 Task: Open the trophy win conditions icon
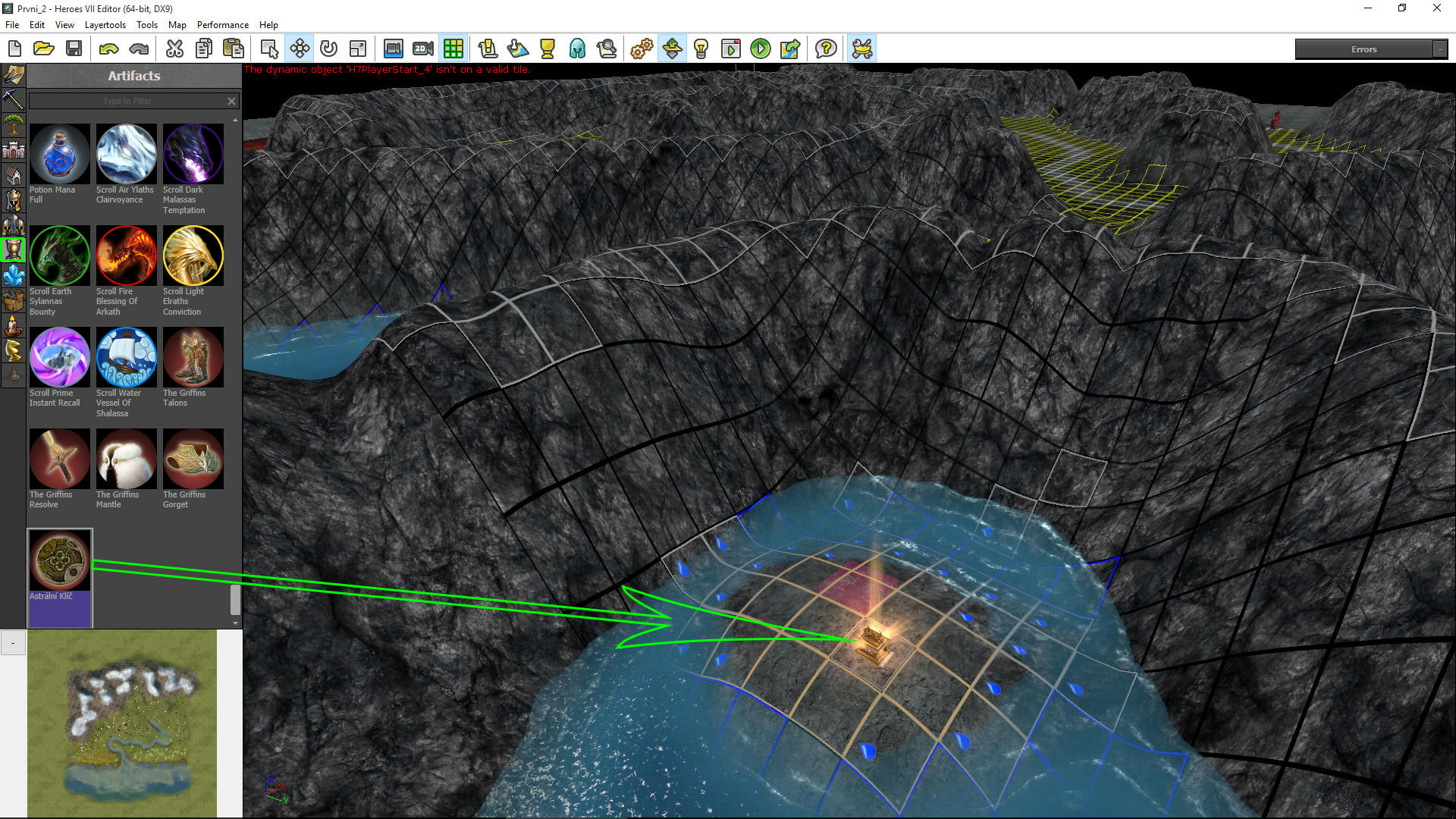tap(547, 49)
